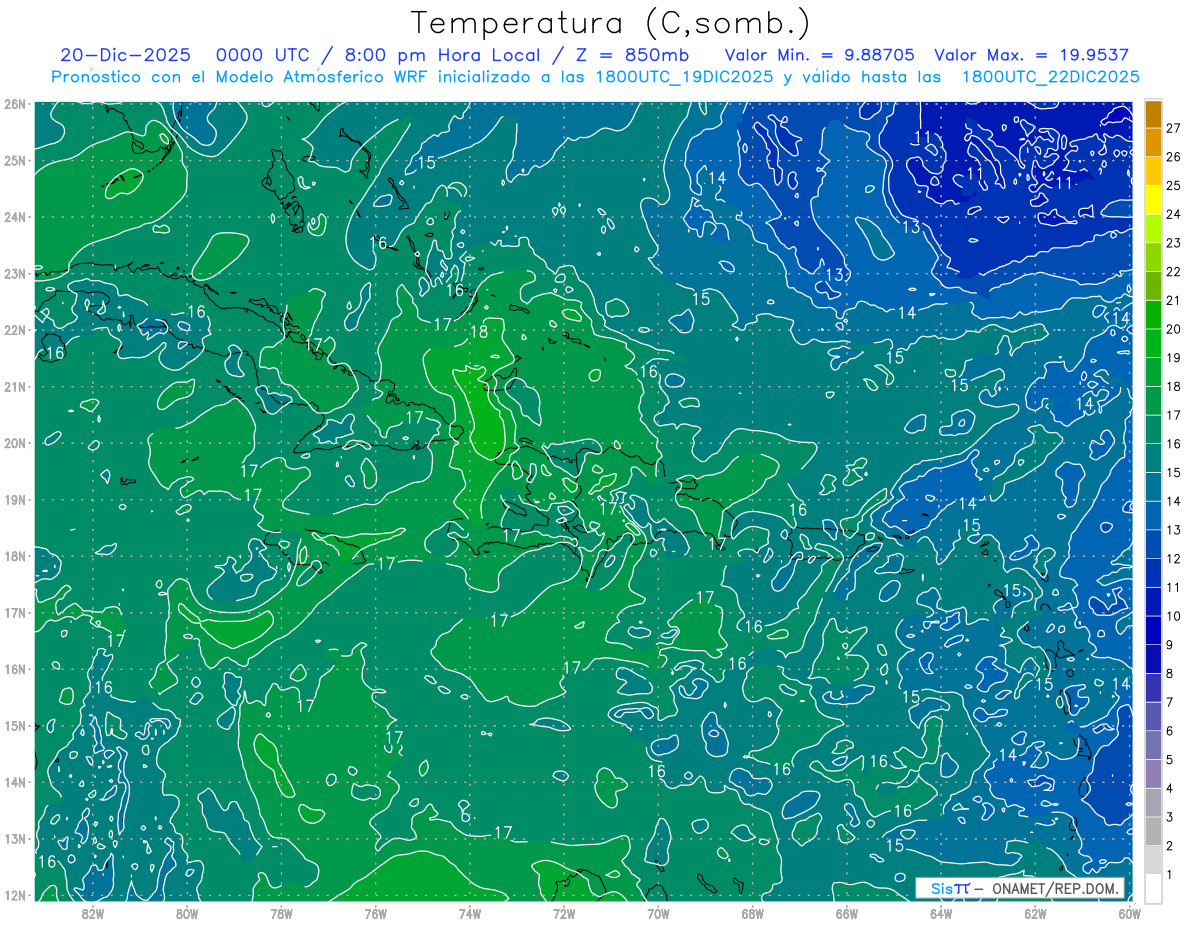1200x927 pixels.
Task: Click the 78W longitude axis label
Action: [281, 913]
